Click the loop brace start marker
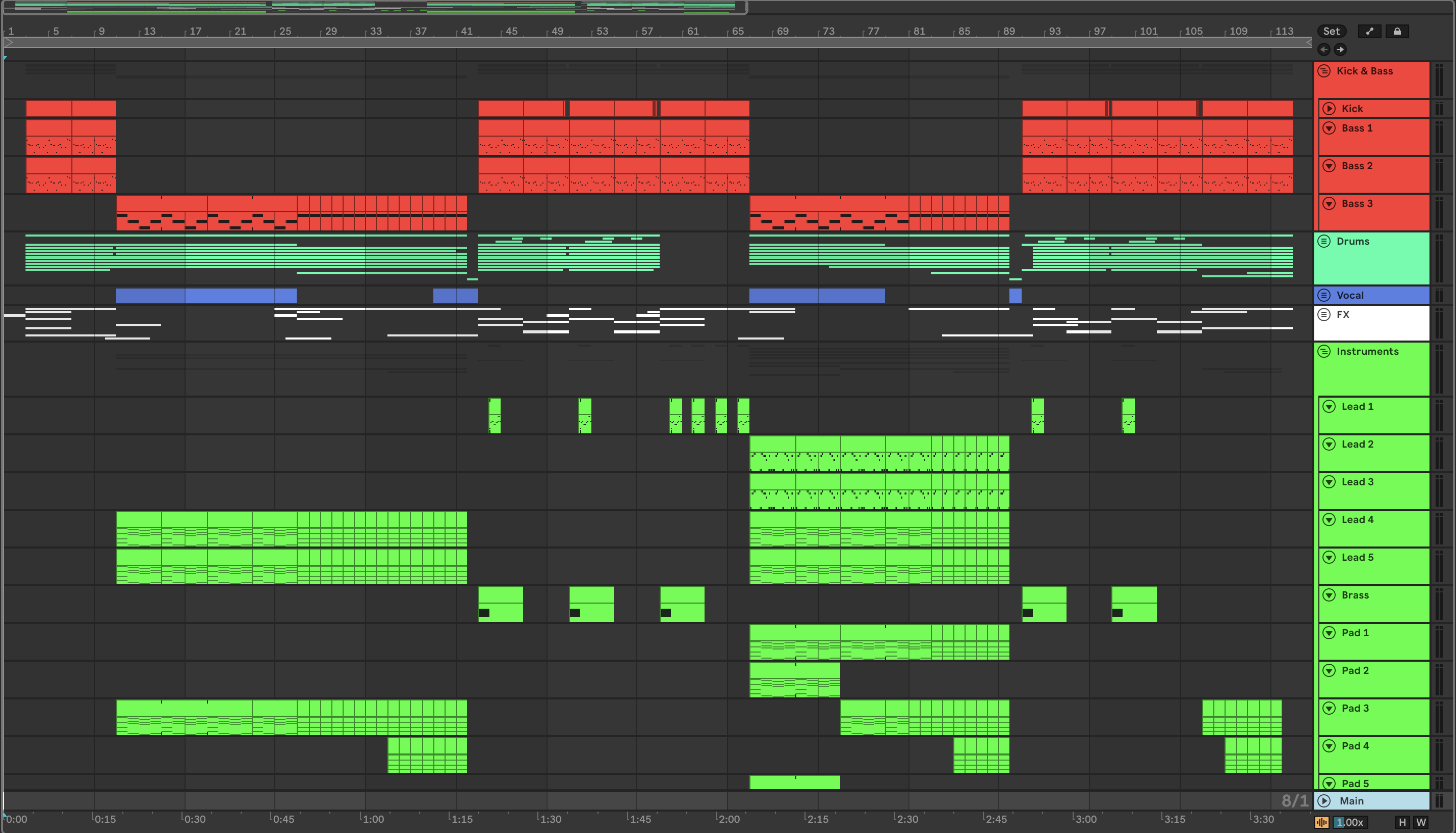This screenshot has height=833, width=1456. click(9, 42)
